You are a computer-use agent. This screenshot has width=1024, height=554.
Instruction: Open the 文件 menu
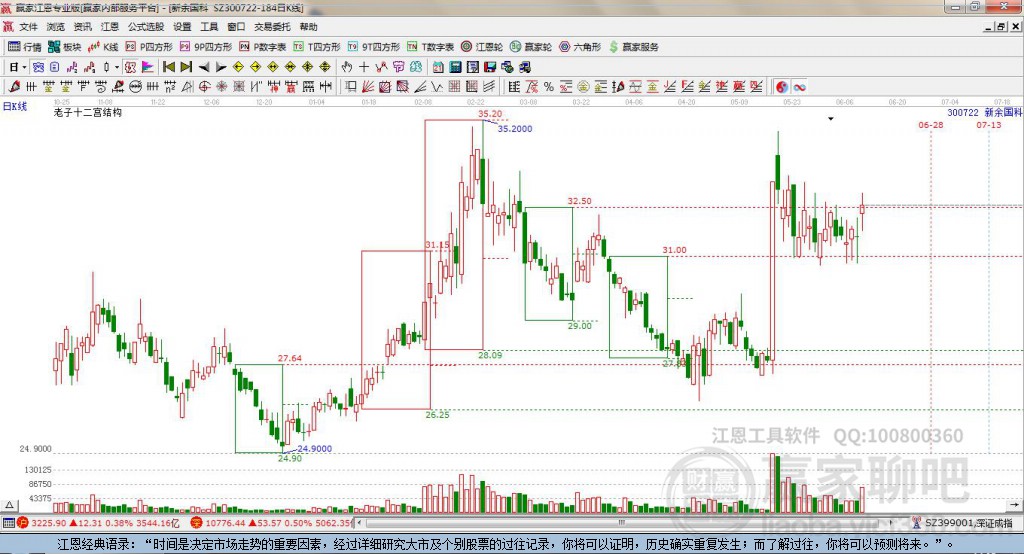[x=28, y=27]
